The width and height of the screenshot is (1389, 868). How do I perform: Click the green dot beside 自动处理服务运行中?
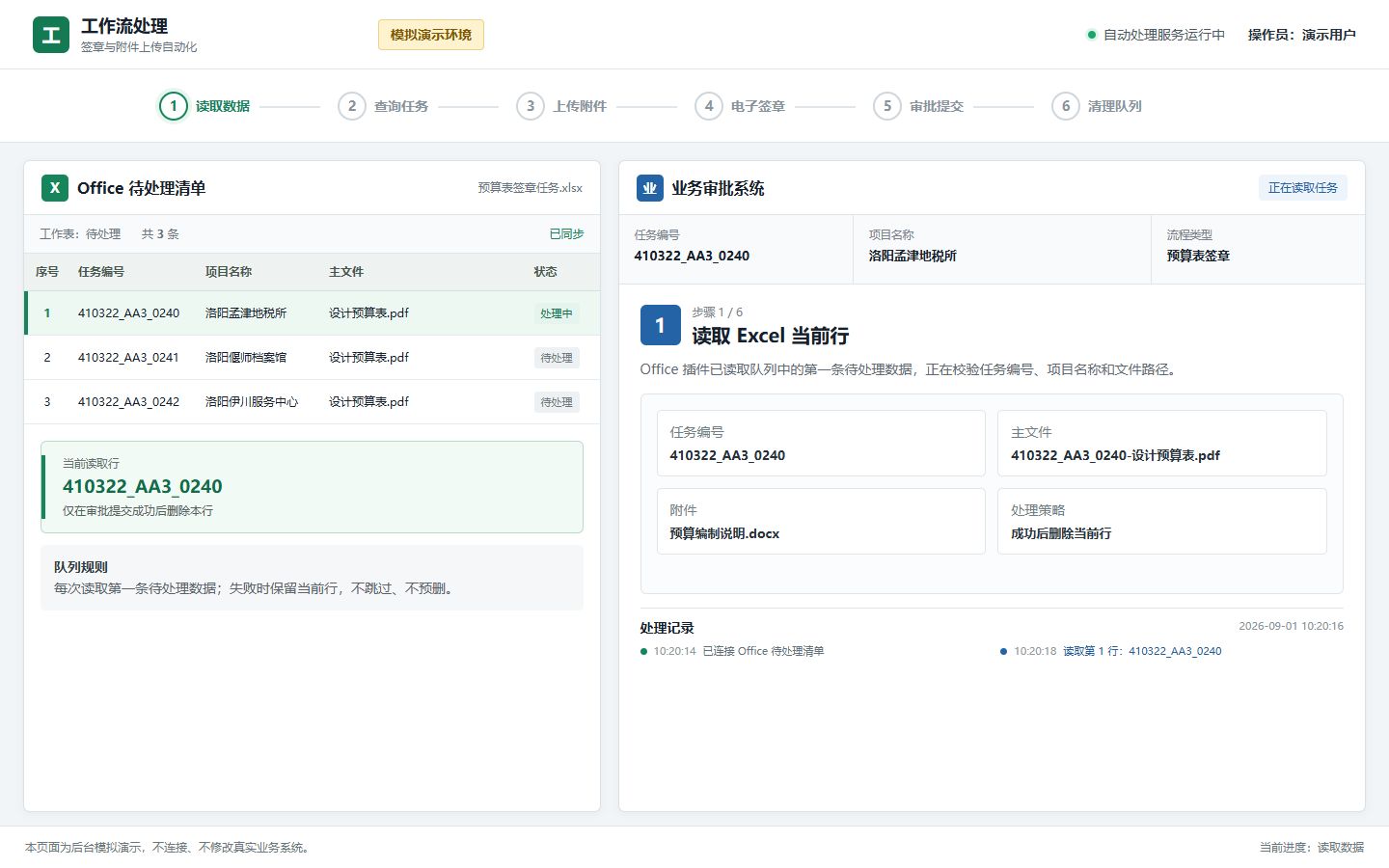tap(1092, 35)
